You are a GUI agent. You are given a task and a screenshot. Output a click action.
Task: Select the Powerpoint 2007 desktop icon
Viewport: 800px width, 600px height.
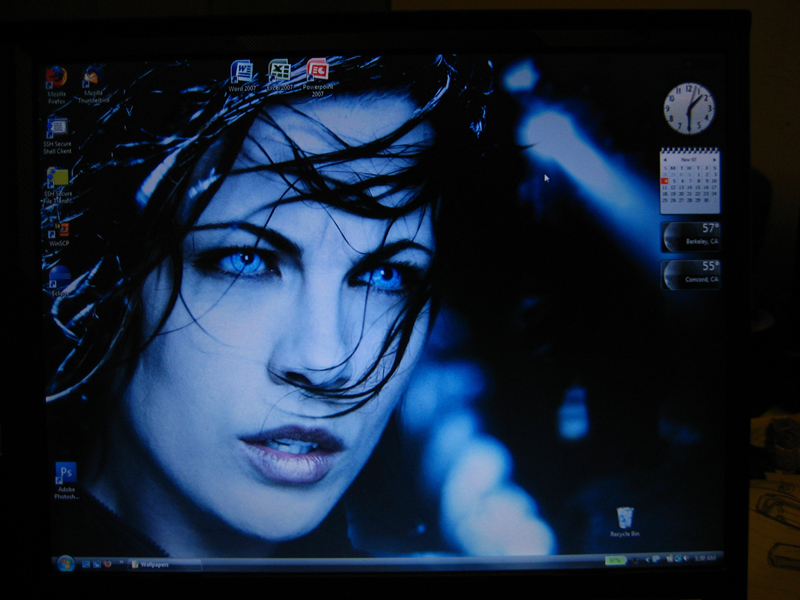point(317,78)
